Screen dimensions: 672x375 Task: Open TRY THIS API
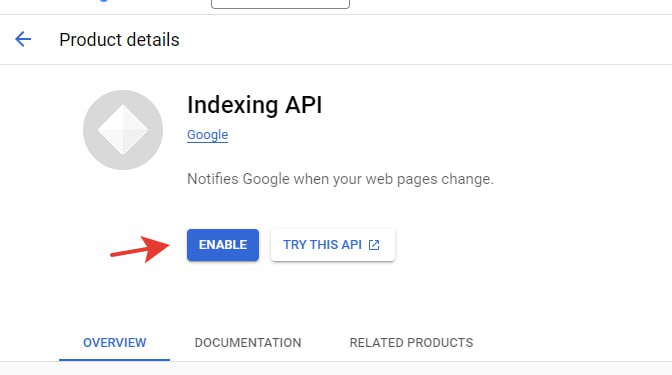click(x=333, y=245)
